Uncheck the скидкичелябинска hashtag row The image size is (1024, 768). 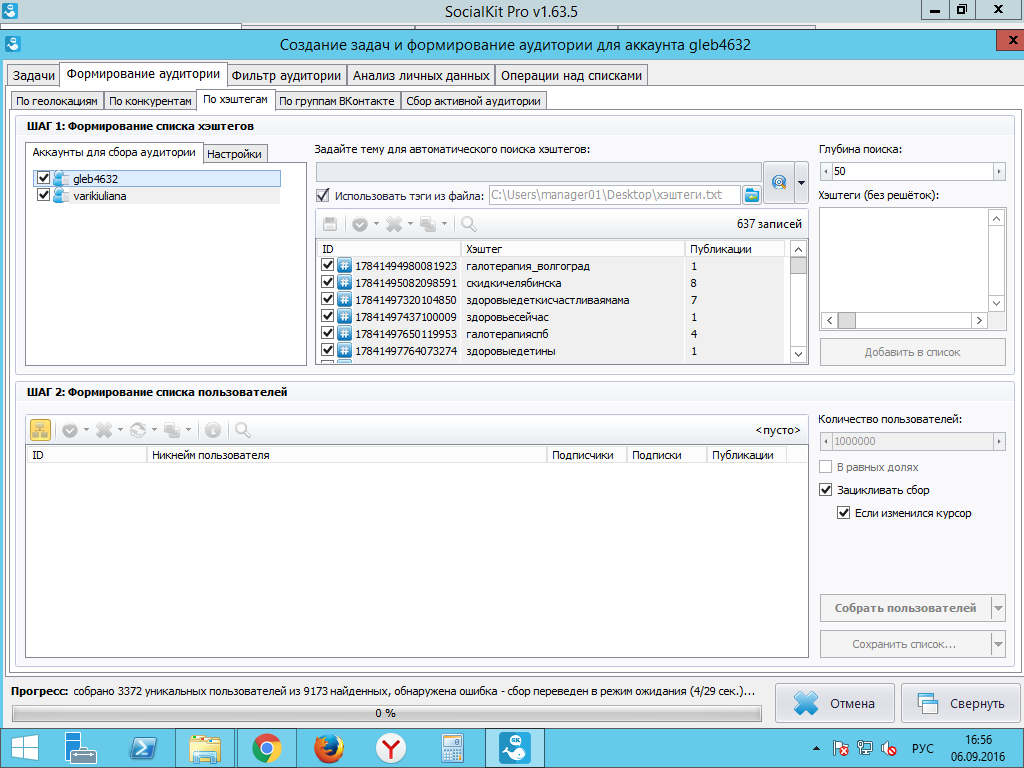(x=328, y=282)
